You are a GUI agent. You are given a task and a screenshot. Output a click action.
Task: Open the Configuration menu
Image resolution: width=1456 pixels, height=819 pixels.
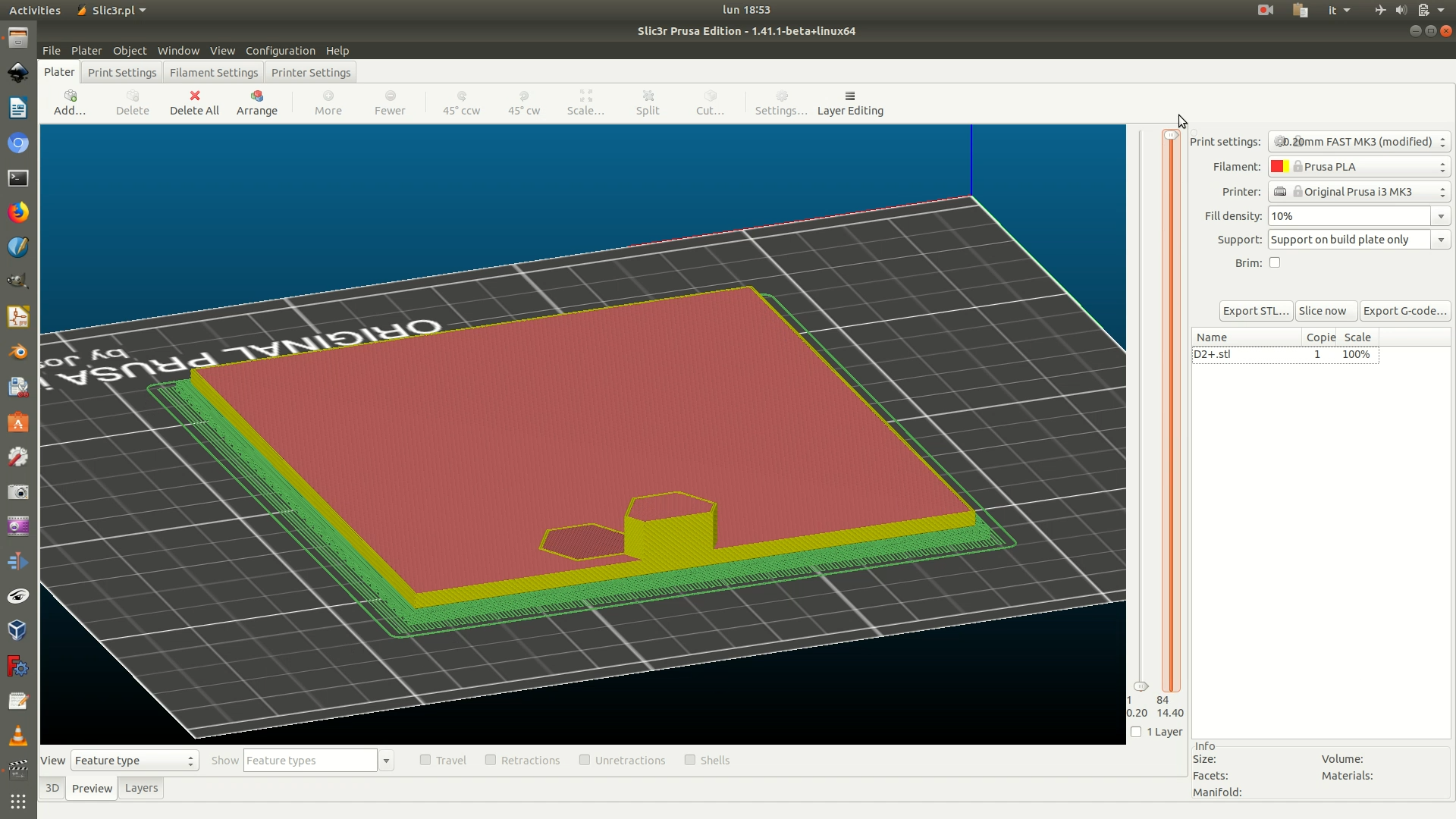coord(280,51)
